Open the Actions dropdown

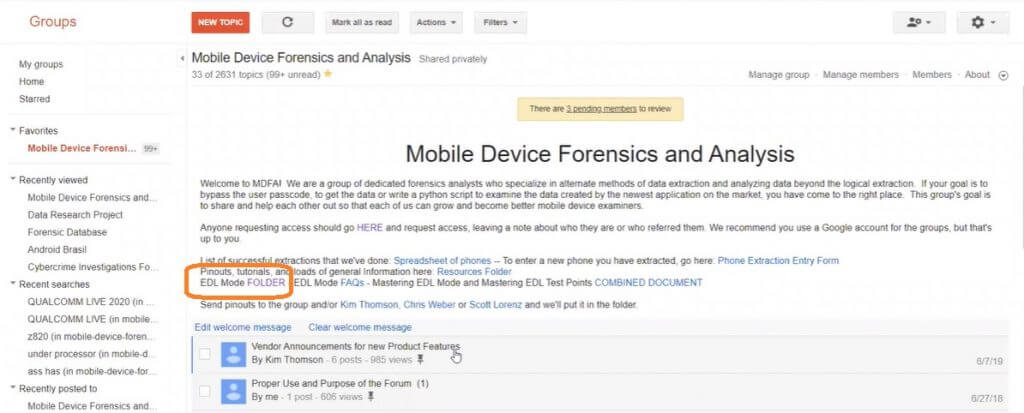coord(436,22)
